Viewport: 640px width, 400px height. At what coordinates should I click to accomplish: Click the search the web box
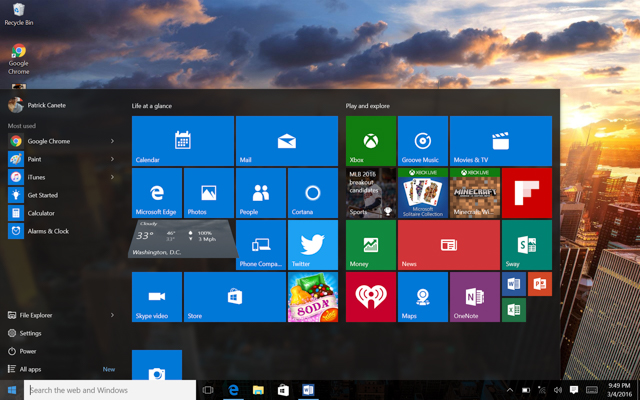coord(110,390)
